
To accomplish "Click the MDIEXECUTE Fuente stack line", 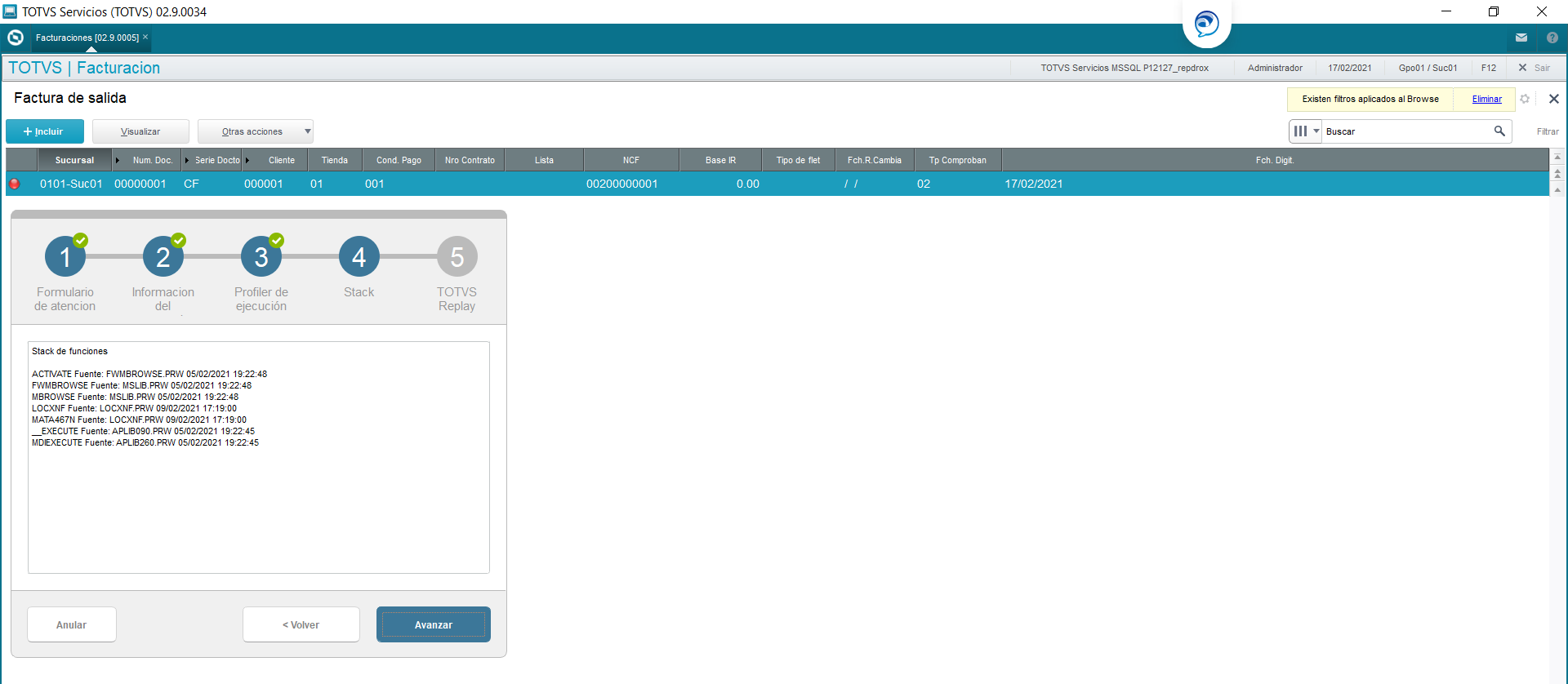I will (x=145, y=442).
